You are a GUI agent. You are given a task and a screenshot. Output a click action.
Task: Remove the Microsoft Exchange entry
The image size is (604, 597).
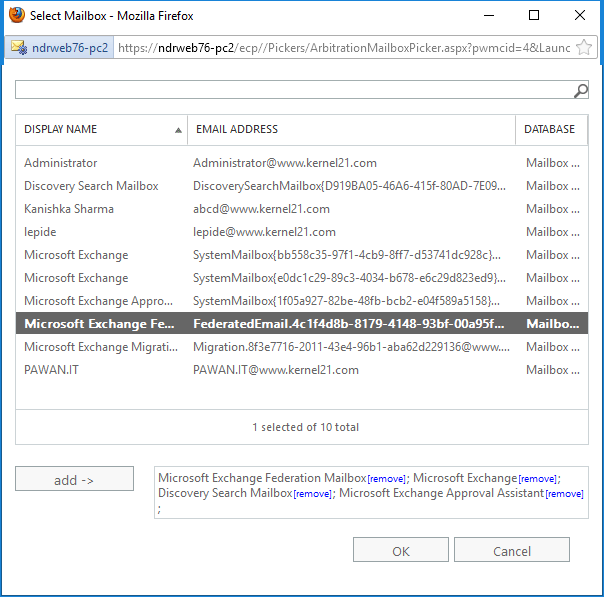[x=537, y=479]
